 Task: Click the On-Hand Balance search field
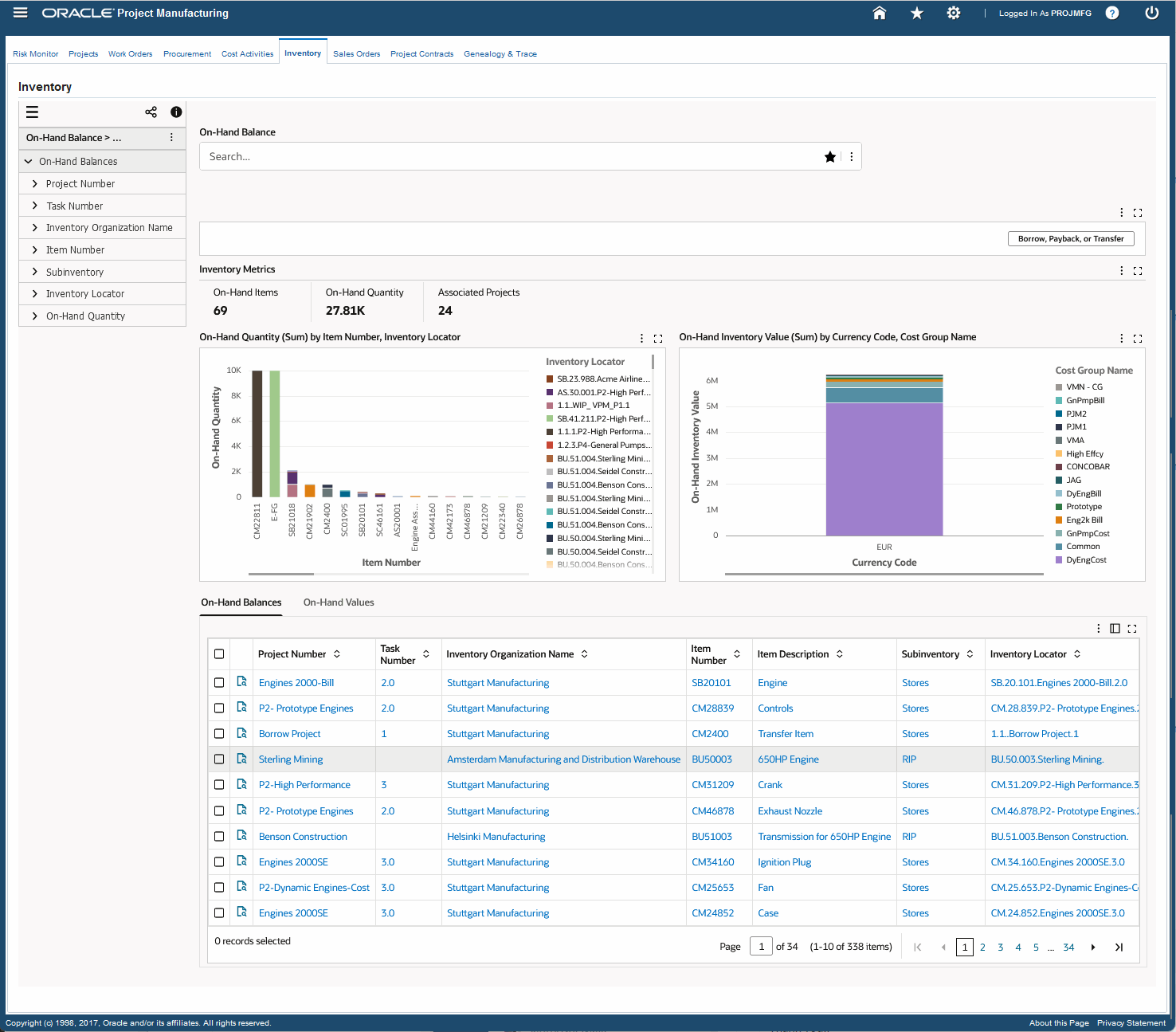coord(510,157)
